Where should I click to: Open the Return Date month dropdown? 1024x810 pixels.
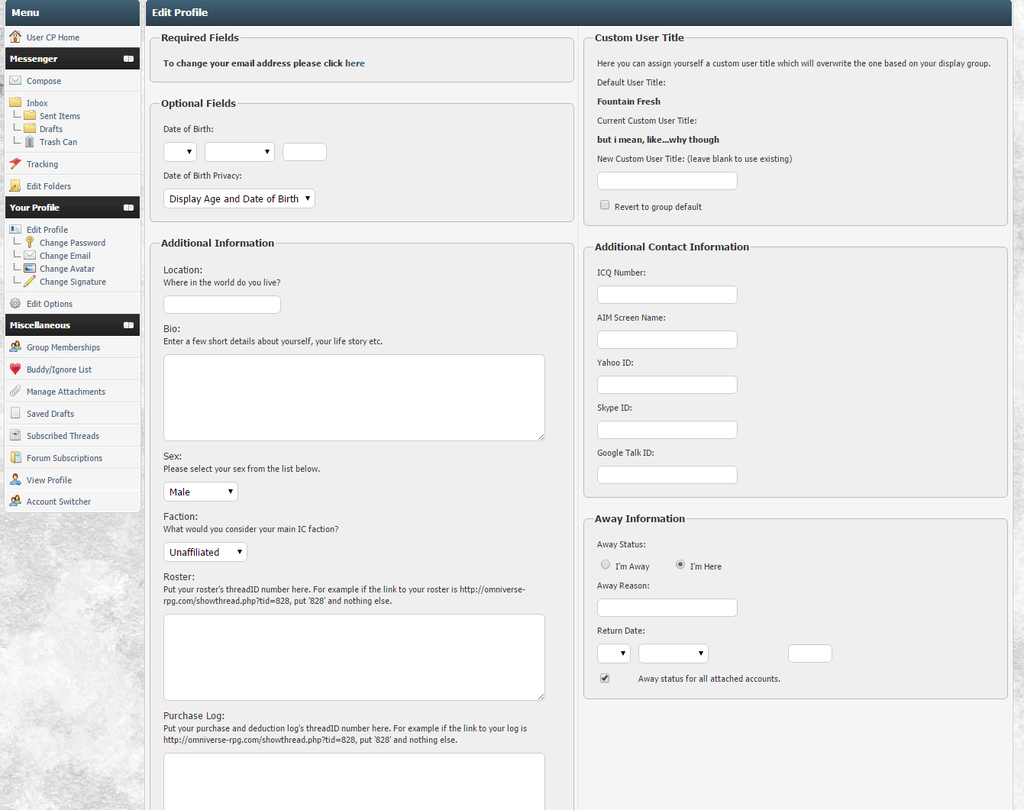[673, 653]
